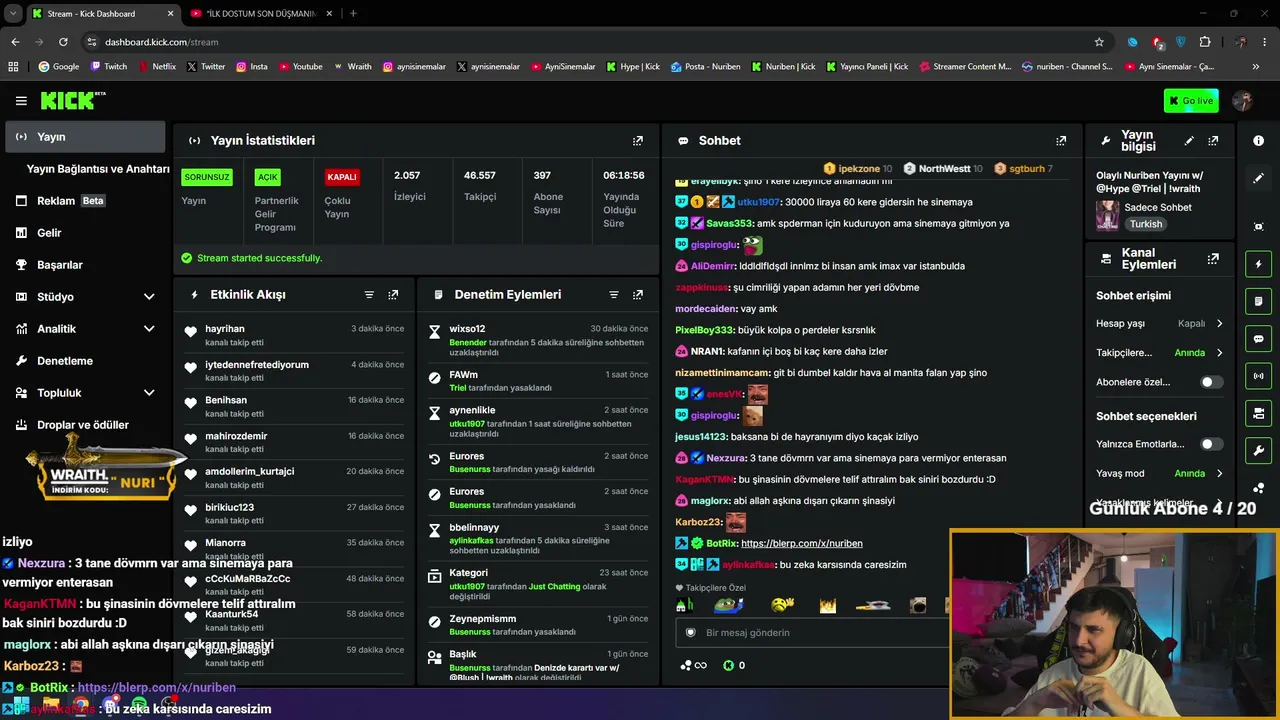Screen dimensions: 1280x720
Task: Click the focus frame icon in the right toolbar
Action: pyautogui.click(x=1258, y=227)
